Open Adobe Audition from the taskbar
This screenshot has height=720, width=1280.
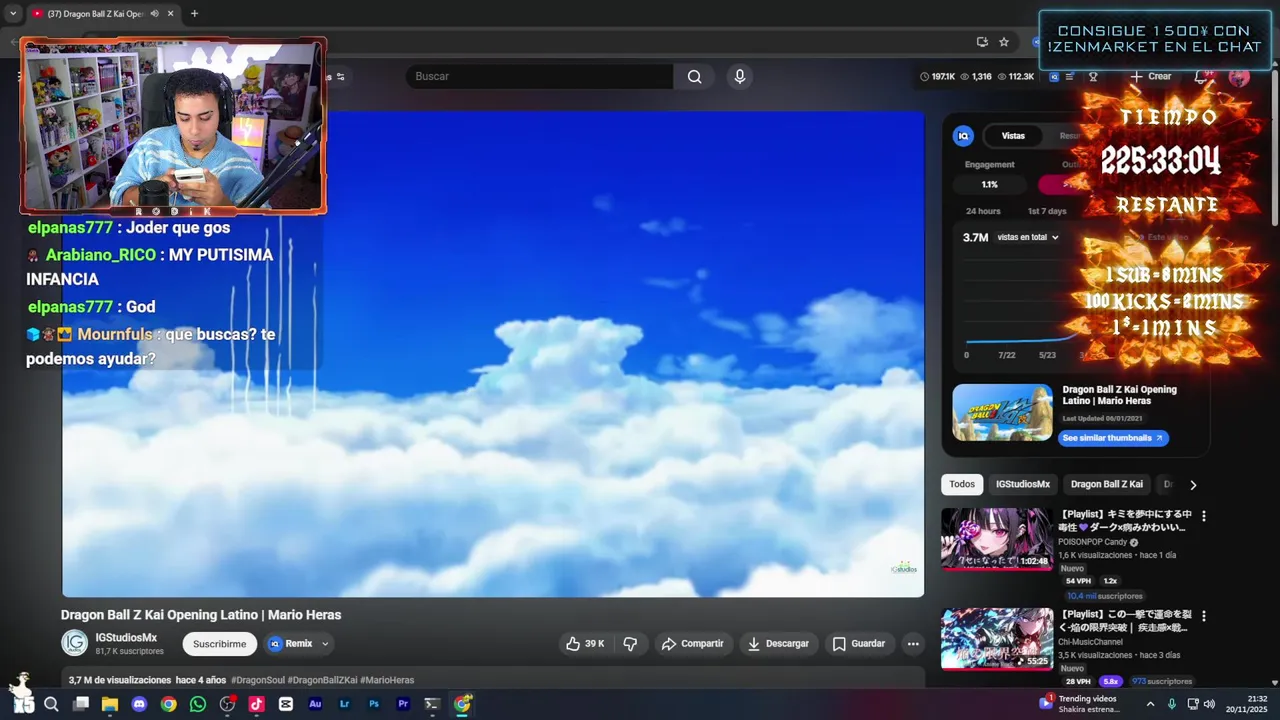click(315, 704)
